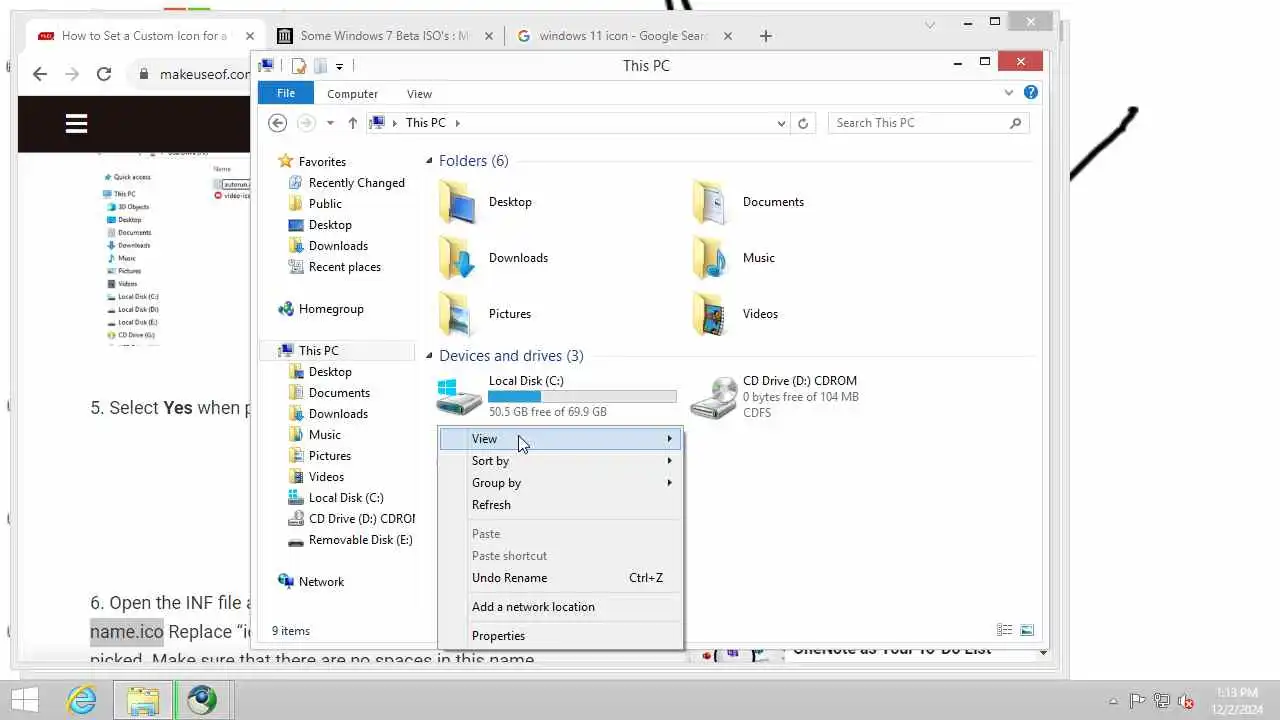Show hidden tray icons arrow
This screenshot has height=720, width=1280.
pos(1113,701)
